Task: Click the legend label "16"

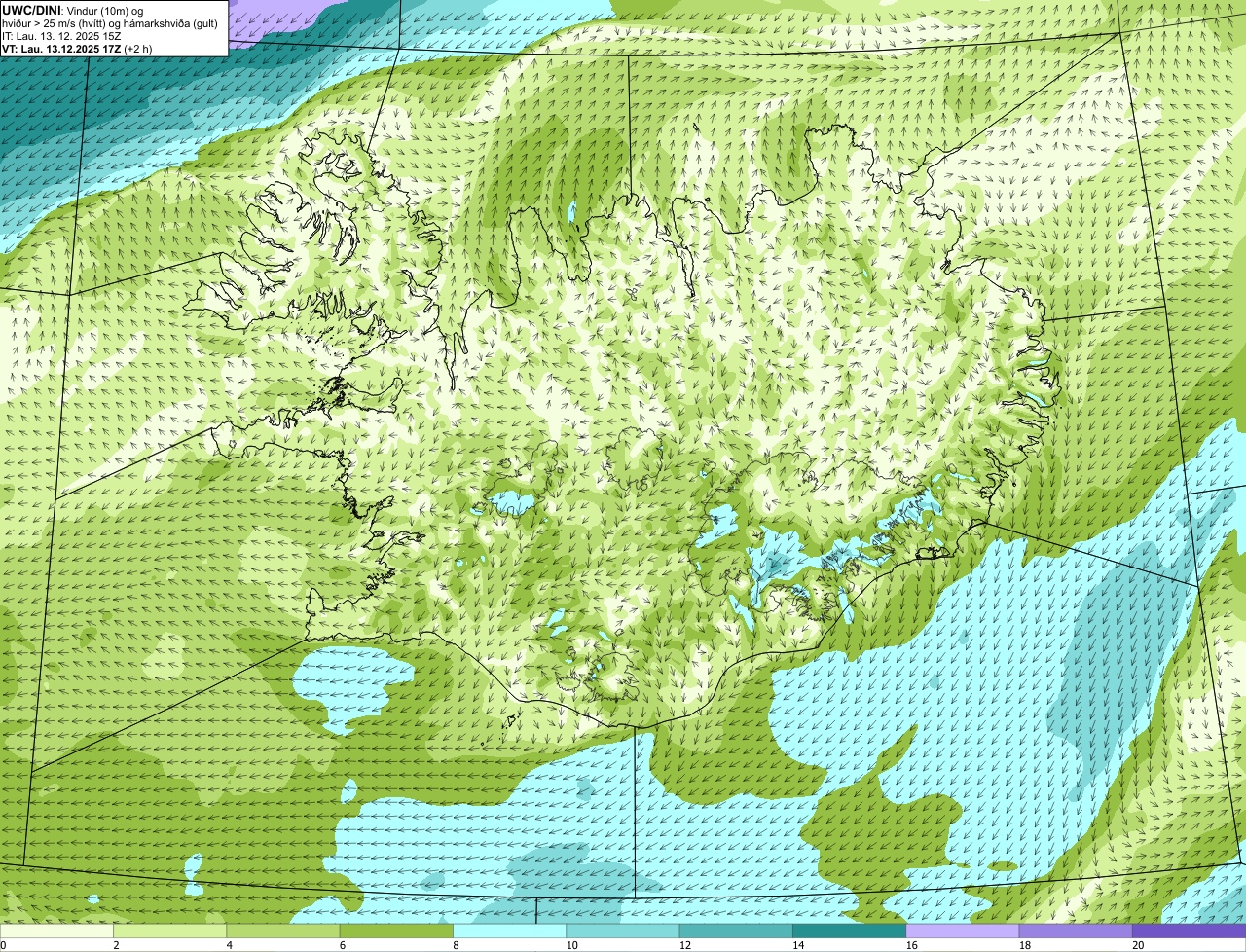Action: coord(911,945)
